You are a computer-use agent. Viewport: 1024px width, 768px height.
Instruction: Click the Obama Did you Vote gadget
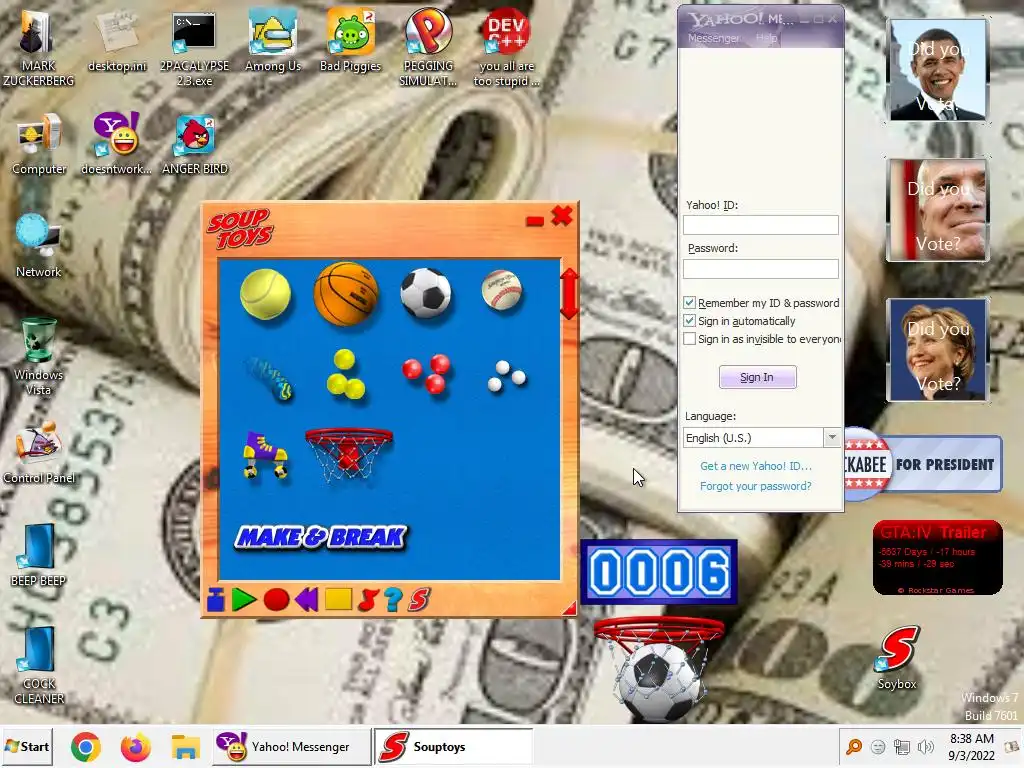tap(938, 70)
